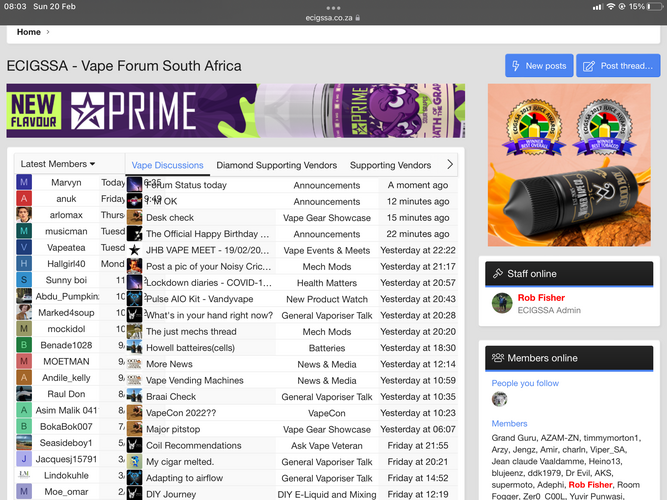
Task: Click the Post thread button
Action: pos(618,66)
